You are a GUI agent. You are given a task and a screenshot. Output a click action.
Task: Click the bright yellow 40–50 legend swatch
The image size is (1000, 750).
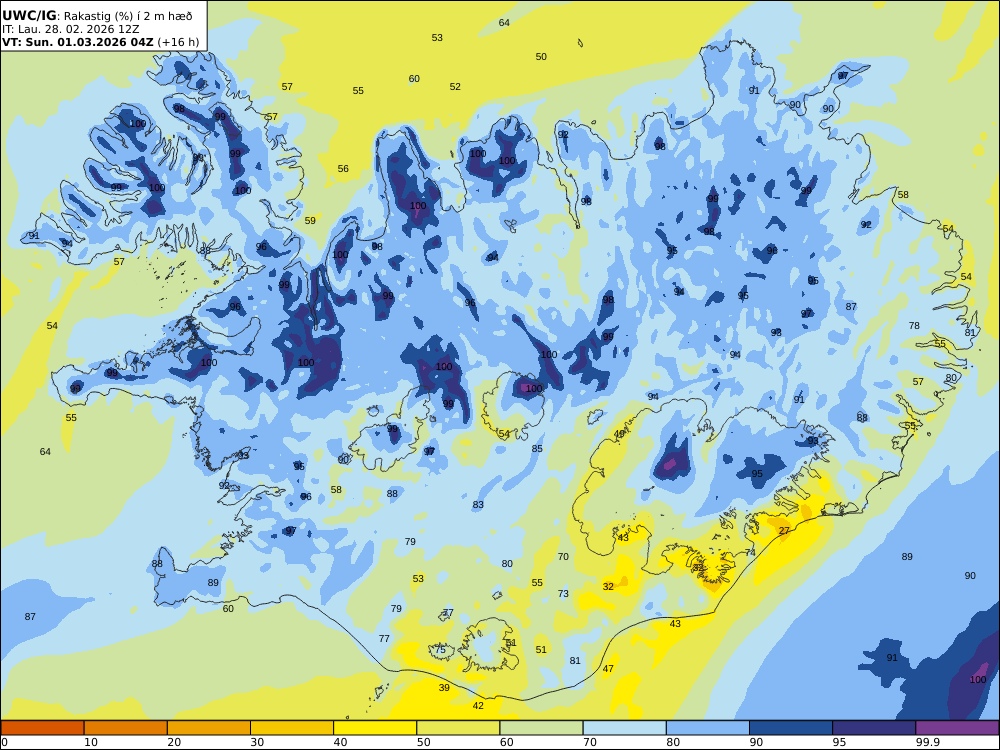375,728
